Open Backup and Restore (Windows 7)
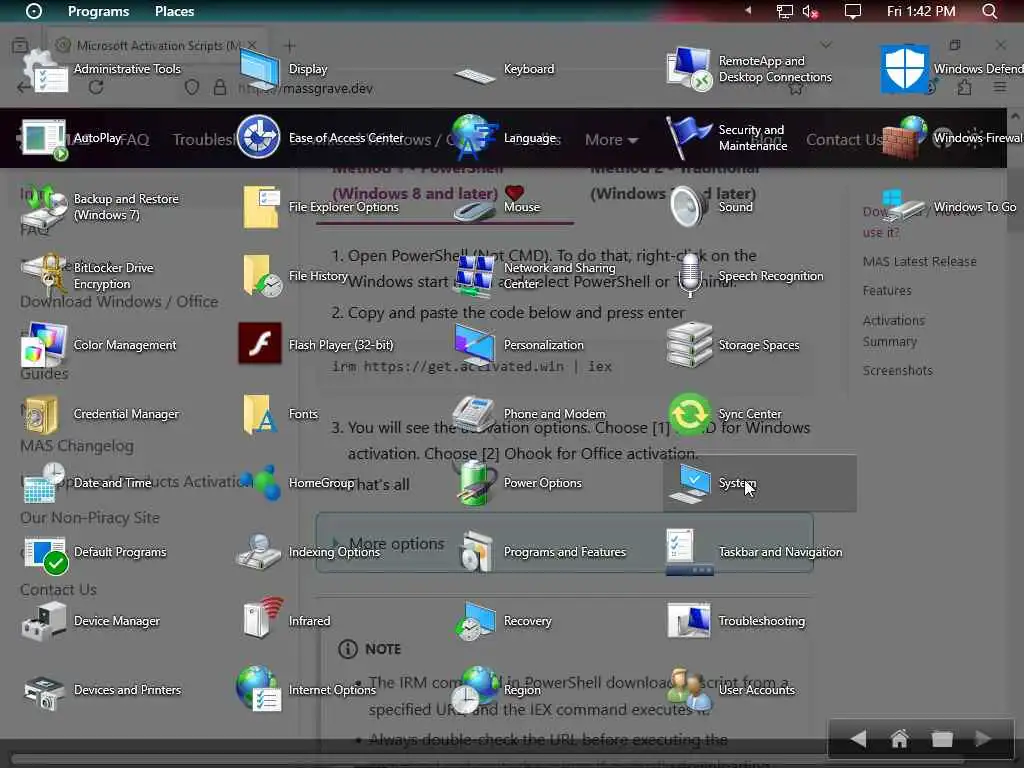Viewport: 1024px width, 768px height. 101,207
